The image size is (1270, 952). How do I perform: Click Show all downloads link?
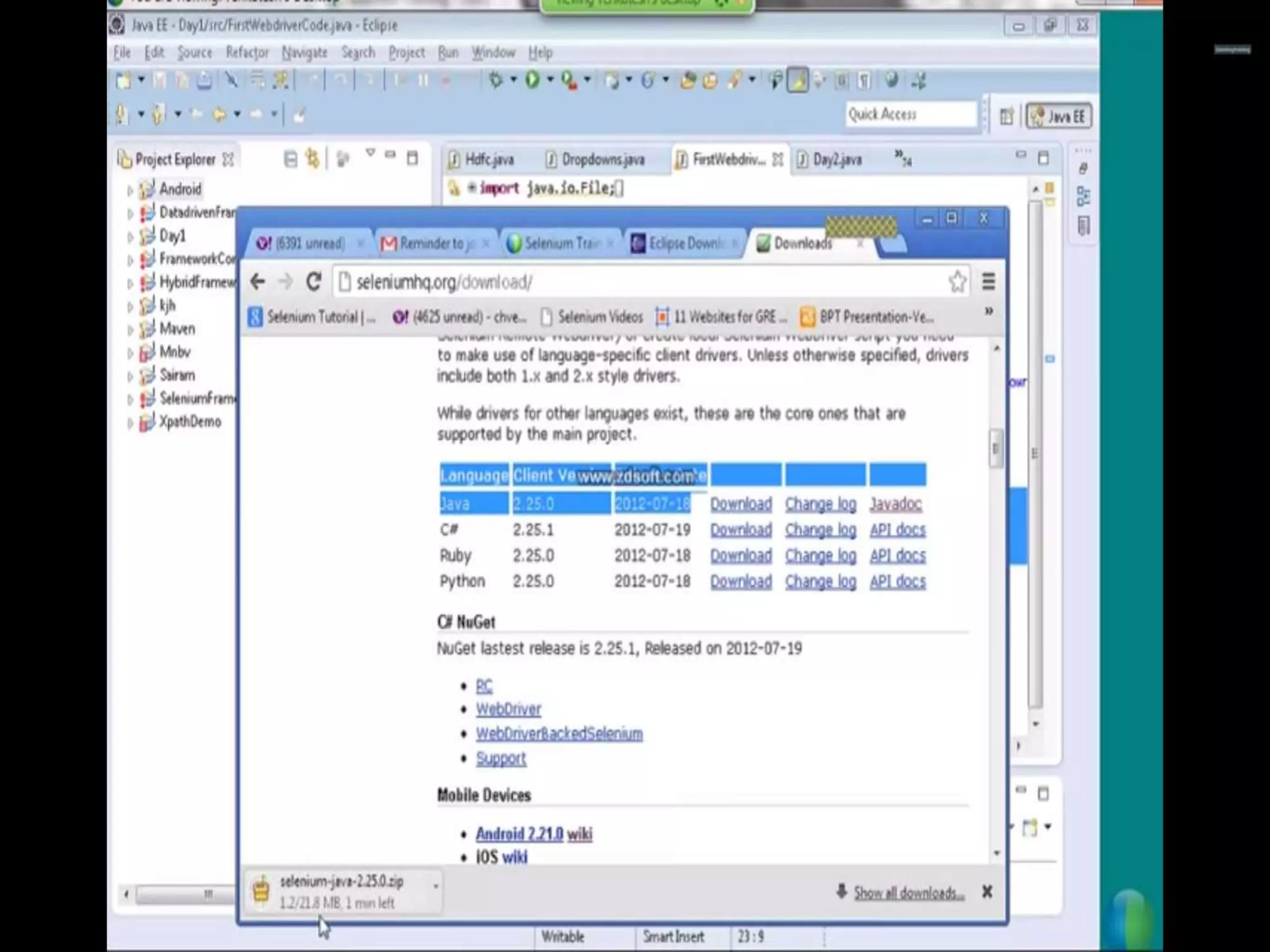point(908,893)
